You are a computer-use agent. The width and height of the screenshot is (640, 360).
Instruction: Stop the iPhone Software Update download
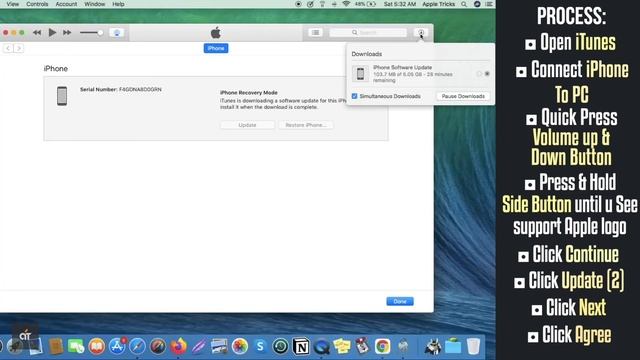pos(487,74)
